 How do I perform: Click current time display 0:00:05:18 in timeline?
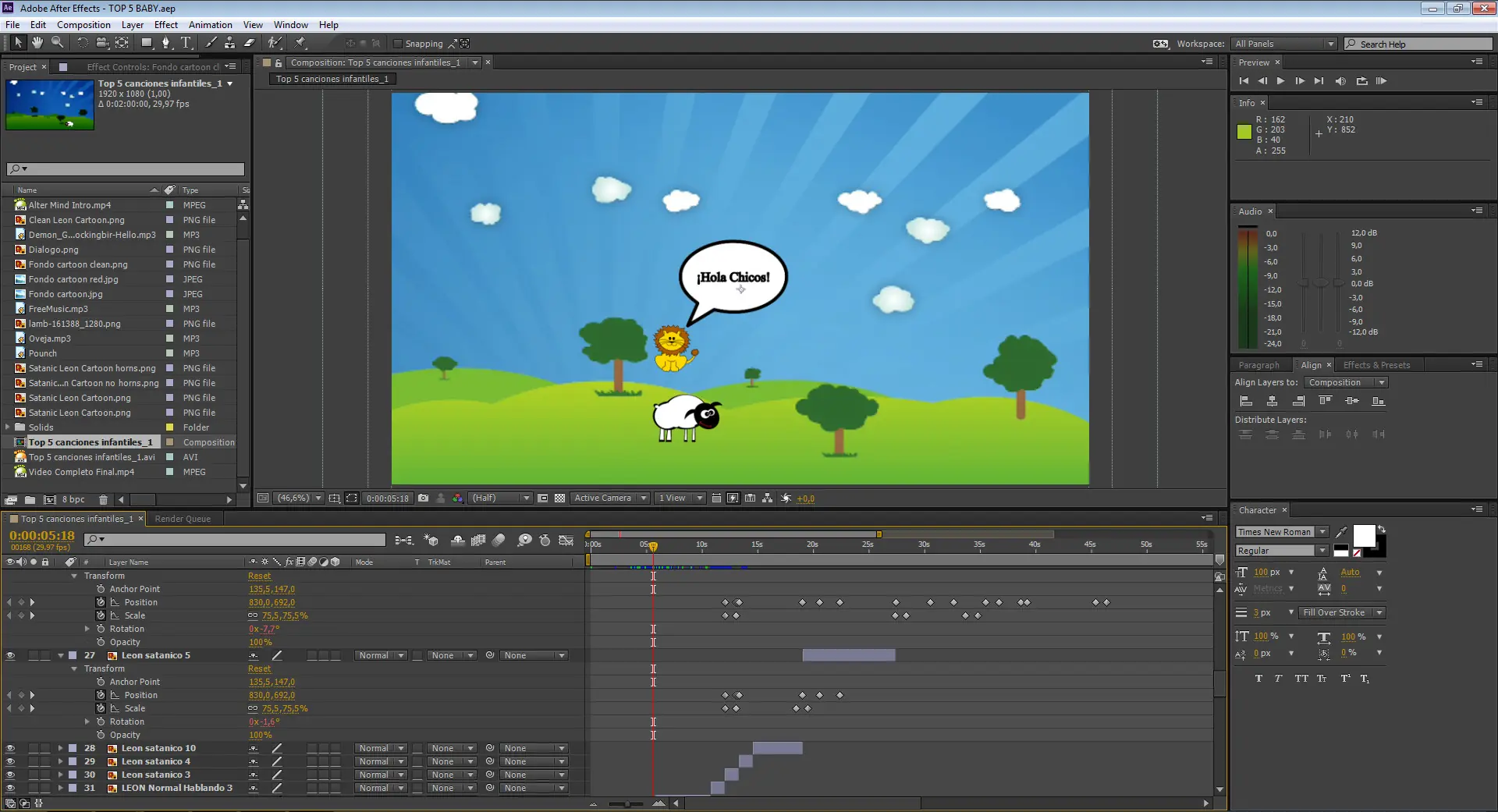coord(42,536)
